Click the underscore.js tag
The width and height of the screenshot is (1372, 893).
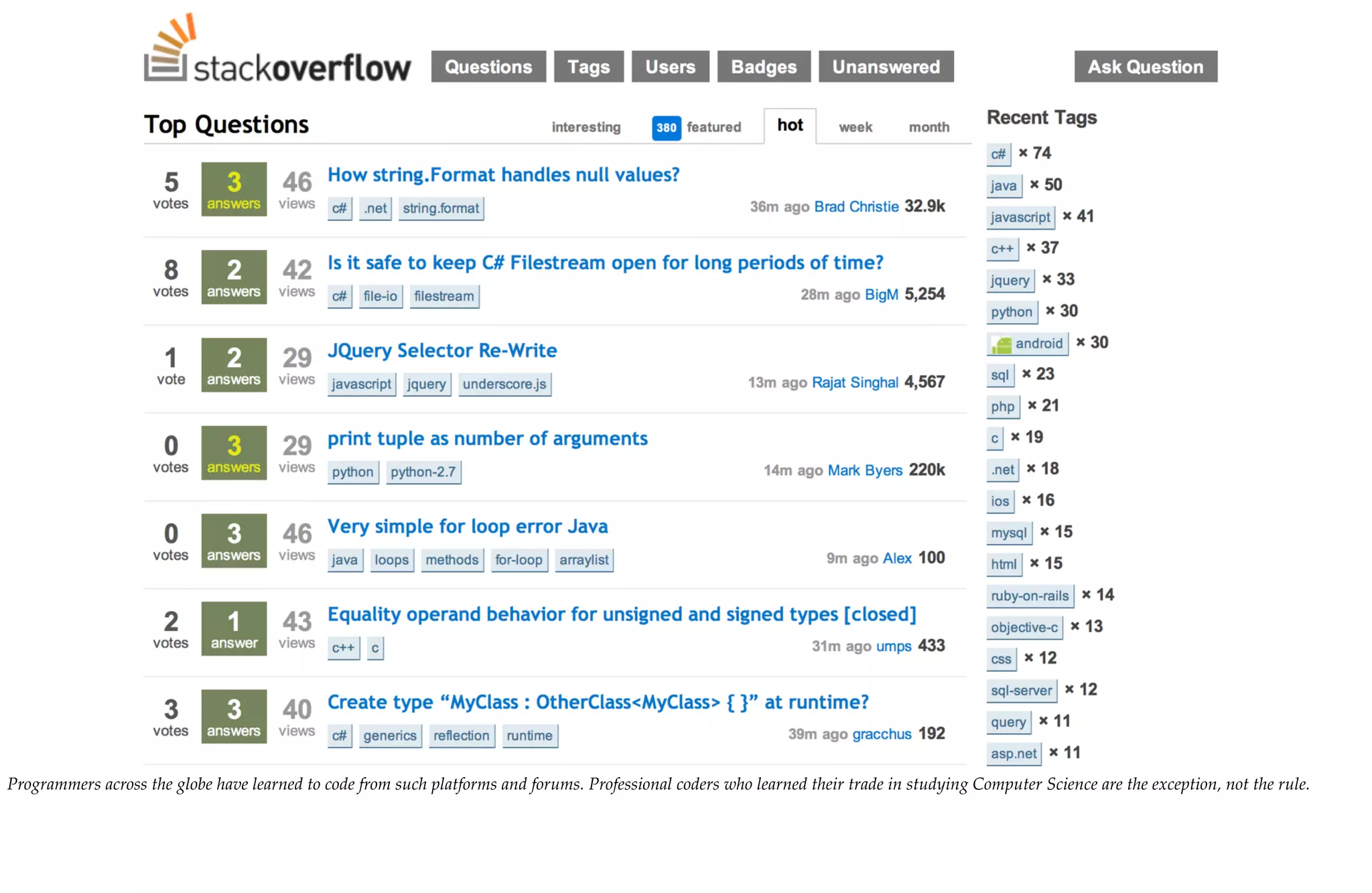[504, 385]
